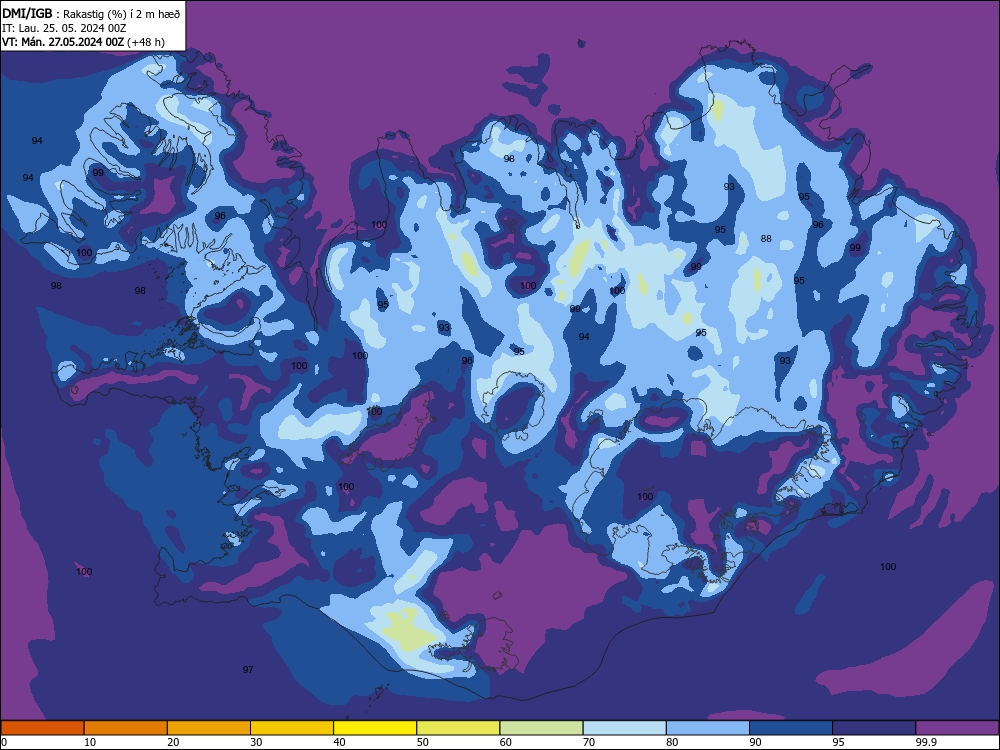This screenshot has height=750, width=1000.
Task: Select the dark blue 90–95 legend swatch
Action: pyautogui.click(x=791, y=728)
